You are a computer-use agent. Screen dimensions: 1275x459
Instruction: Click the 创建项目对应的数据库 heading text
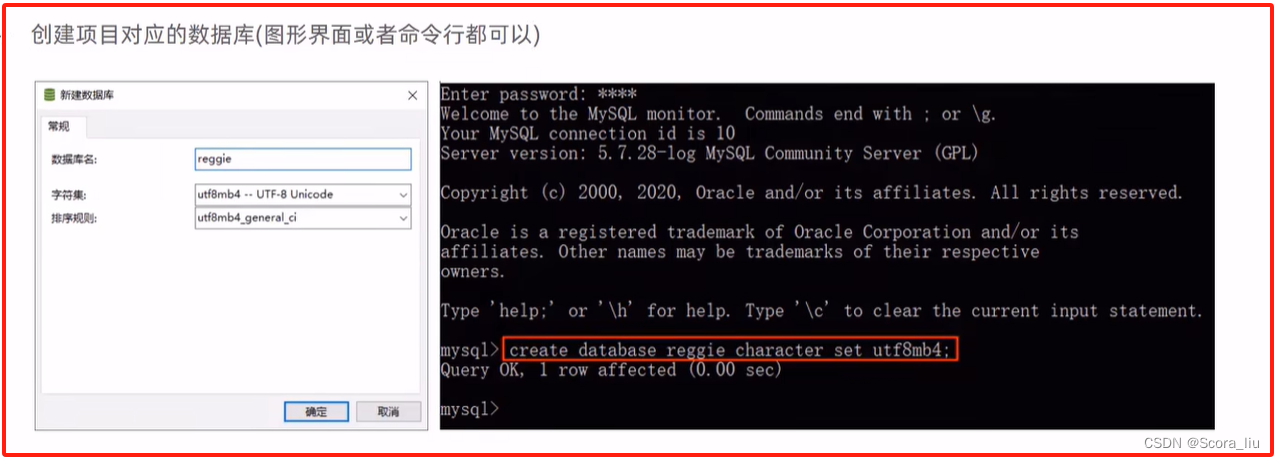pos(143,35)
